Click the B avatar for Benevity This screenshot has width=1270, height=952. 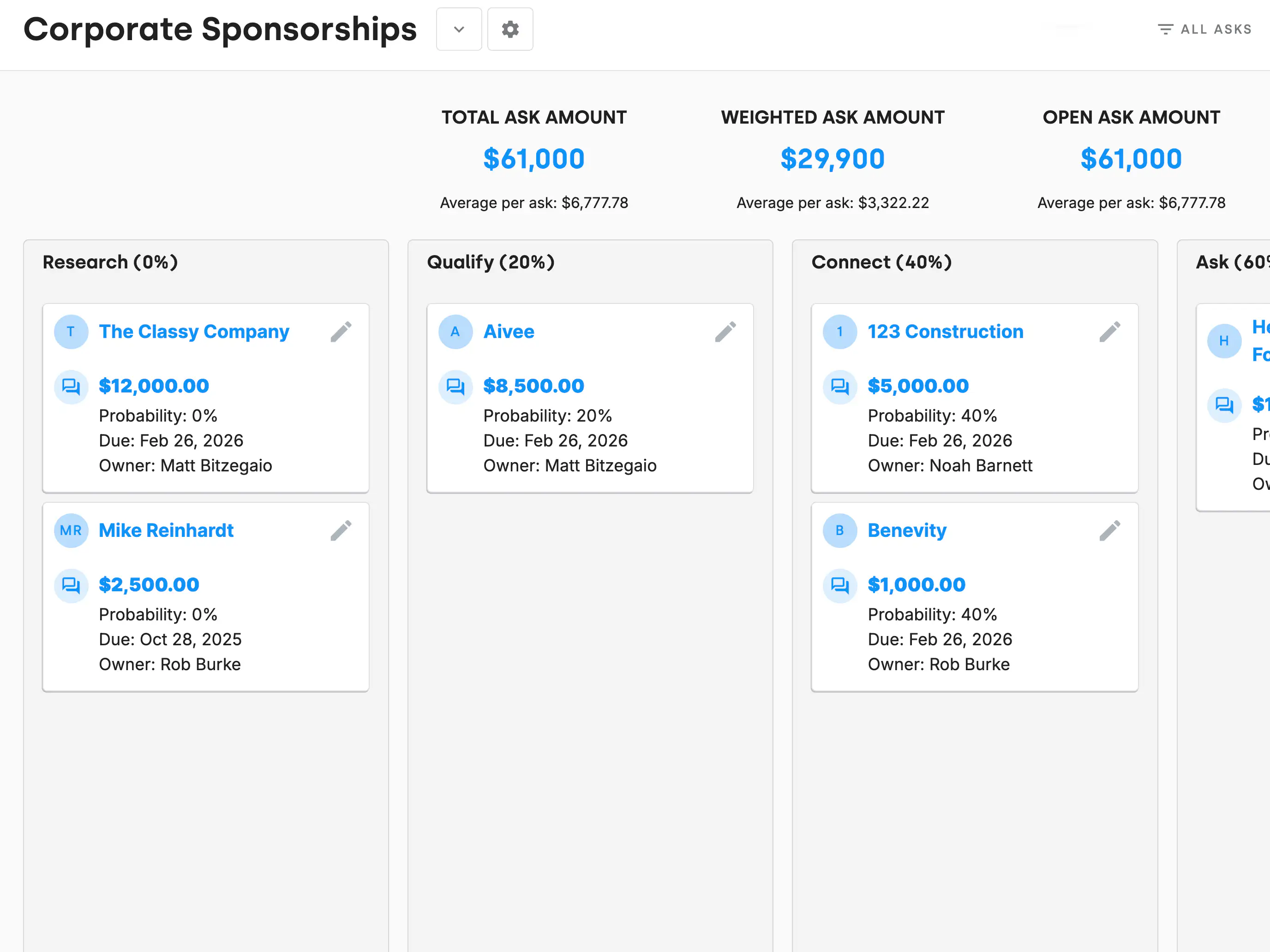[x=839, y=531]
